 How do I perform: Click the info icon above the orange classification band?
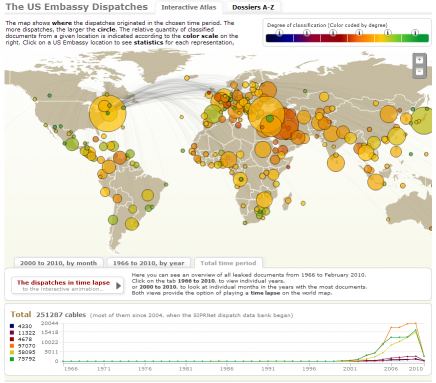click(x=359, y=33)
